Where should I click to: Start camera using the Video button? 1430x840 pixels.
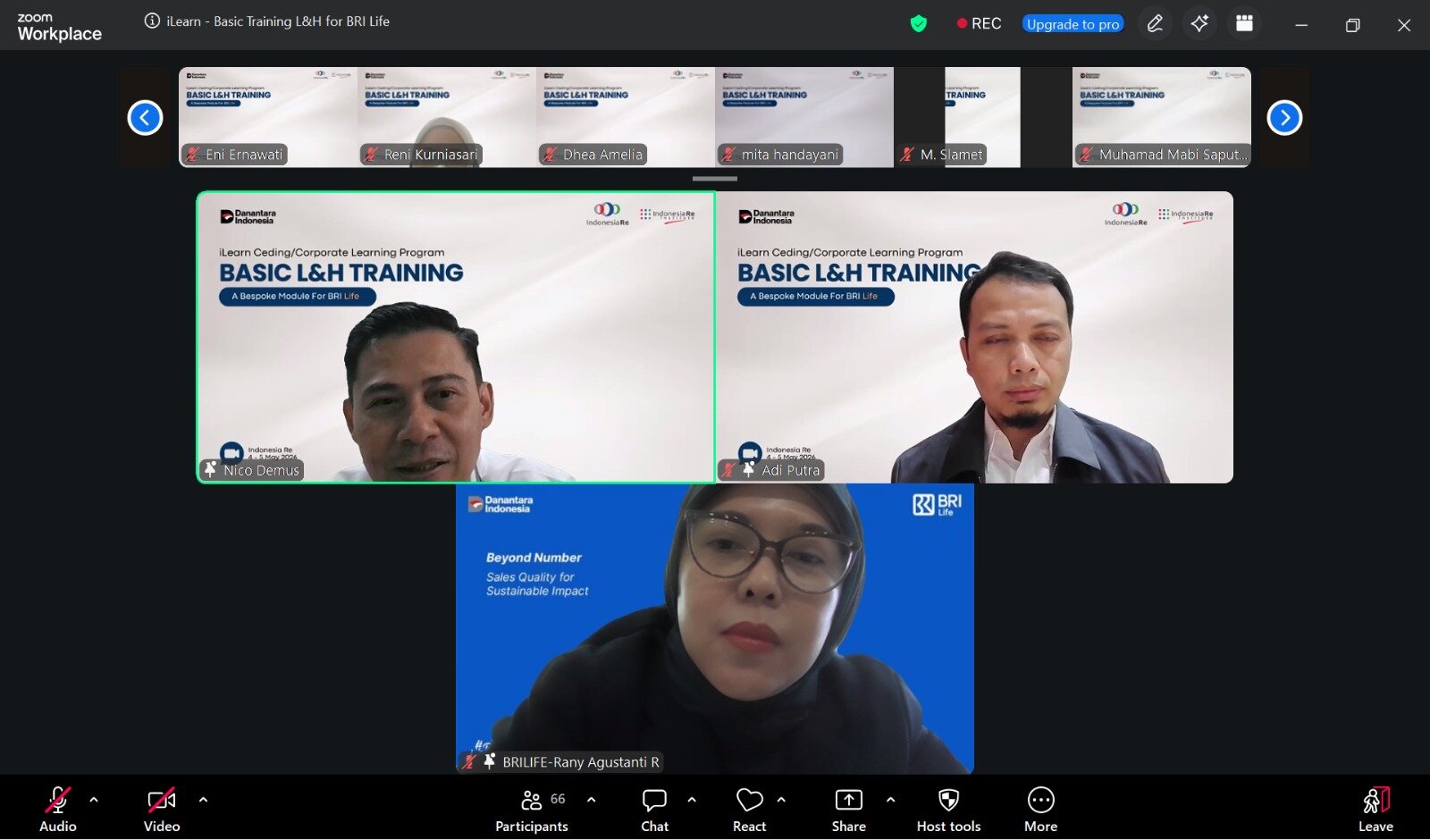(162, 810)
